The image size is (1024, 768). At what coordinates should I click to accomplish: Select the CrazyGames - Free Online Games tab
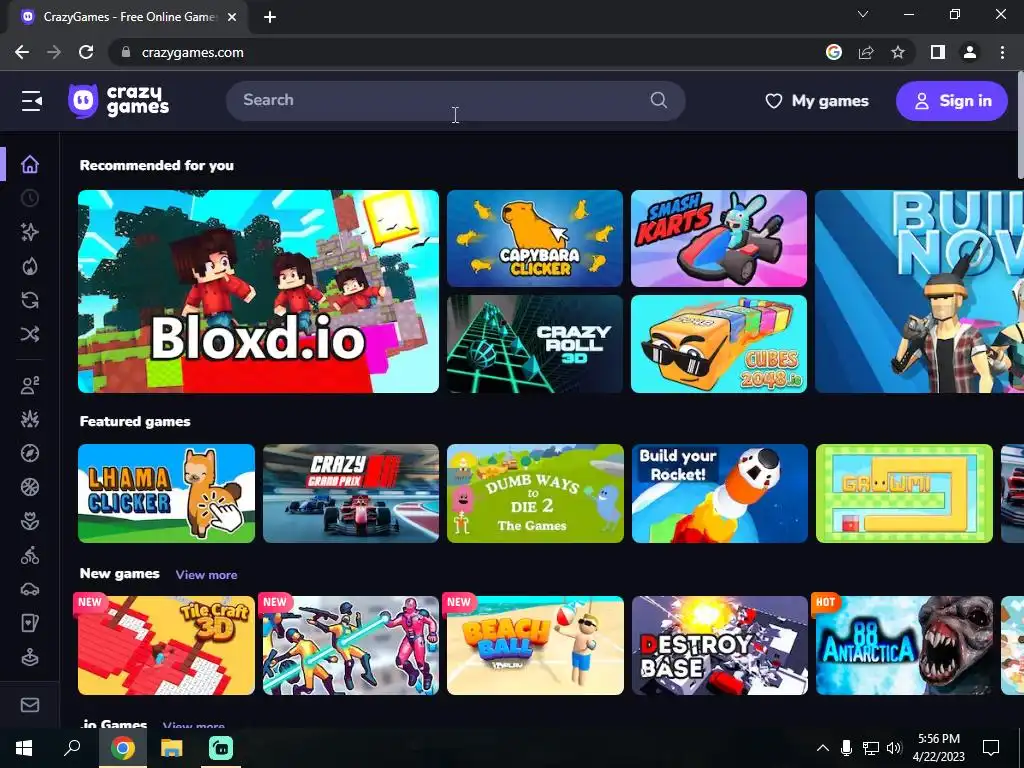(128, 17)
